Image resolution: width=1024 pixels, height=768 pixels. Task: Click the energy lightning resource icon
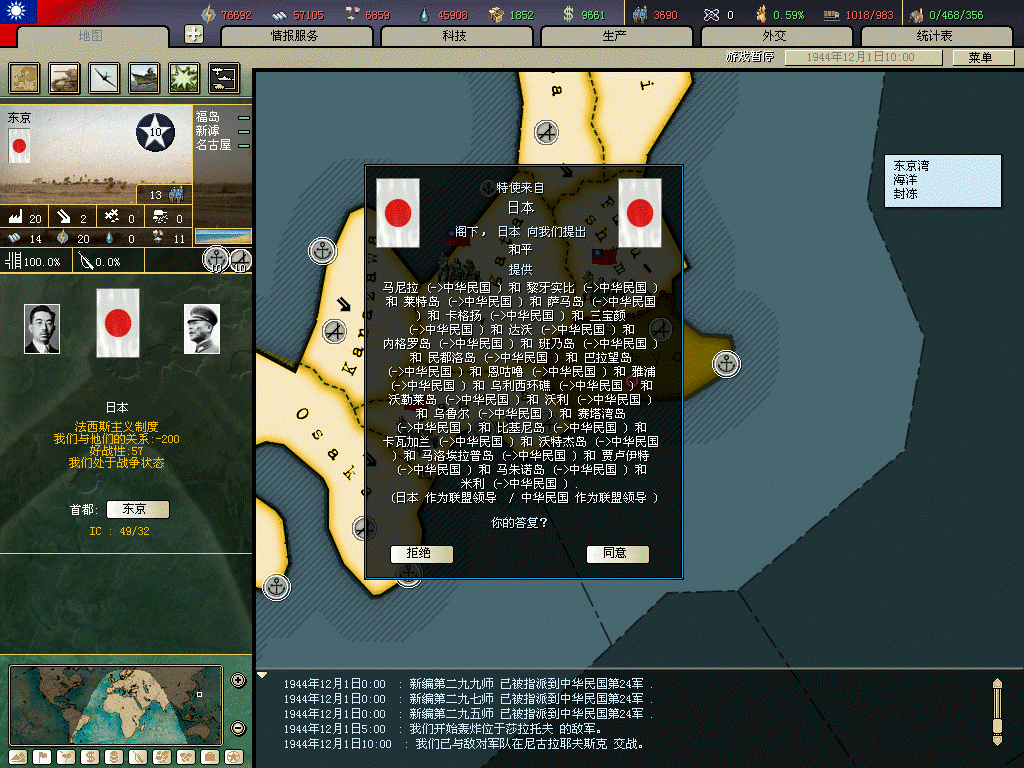tap(208, 14)
